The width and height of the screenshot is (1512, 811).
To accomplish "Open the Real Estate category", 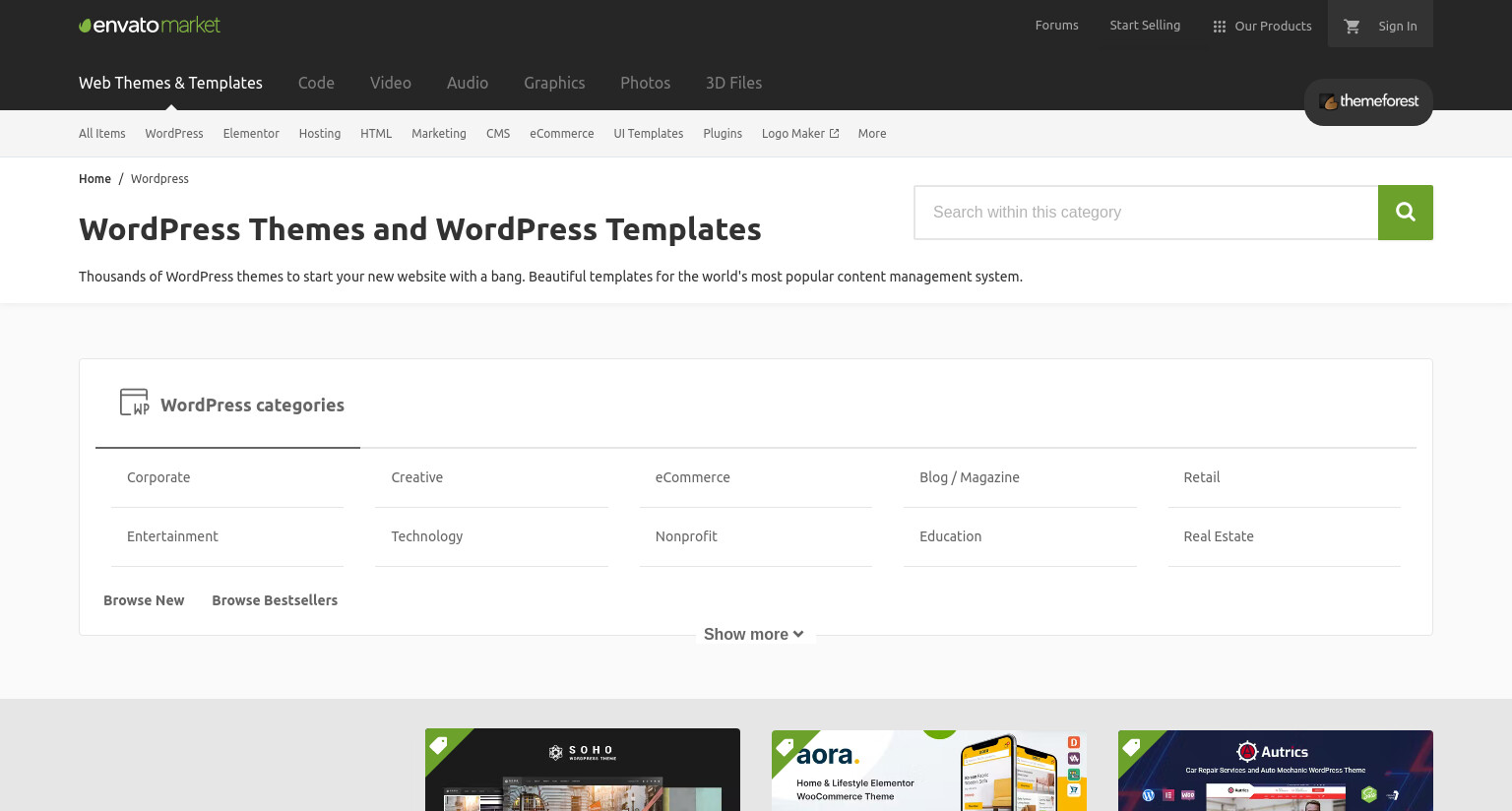I will (x=1219, y=536).
